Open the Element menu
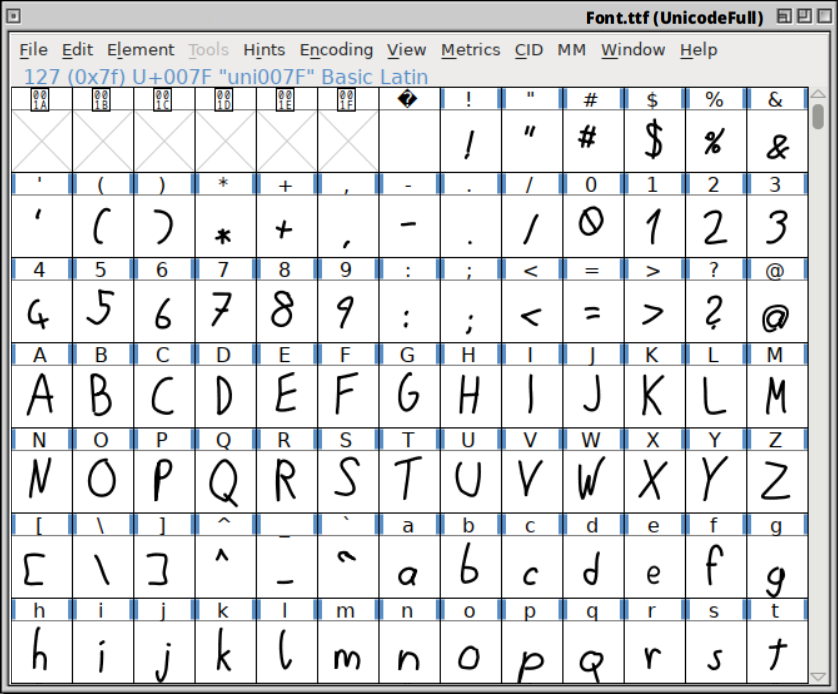This screenshot has height=694, width=838. pos(141,50)
